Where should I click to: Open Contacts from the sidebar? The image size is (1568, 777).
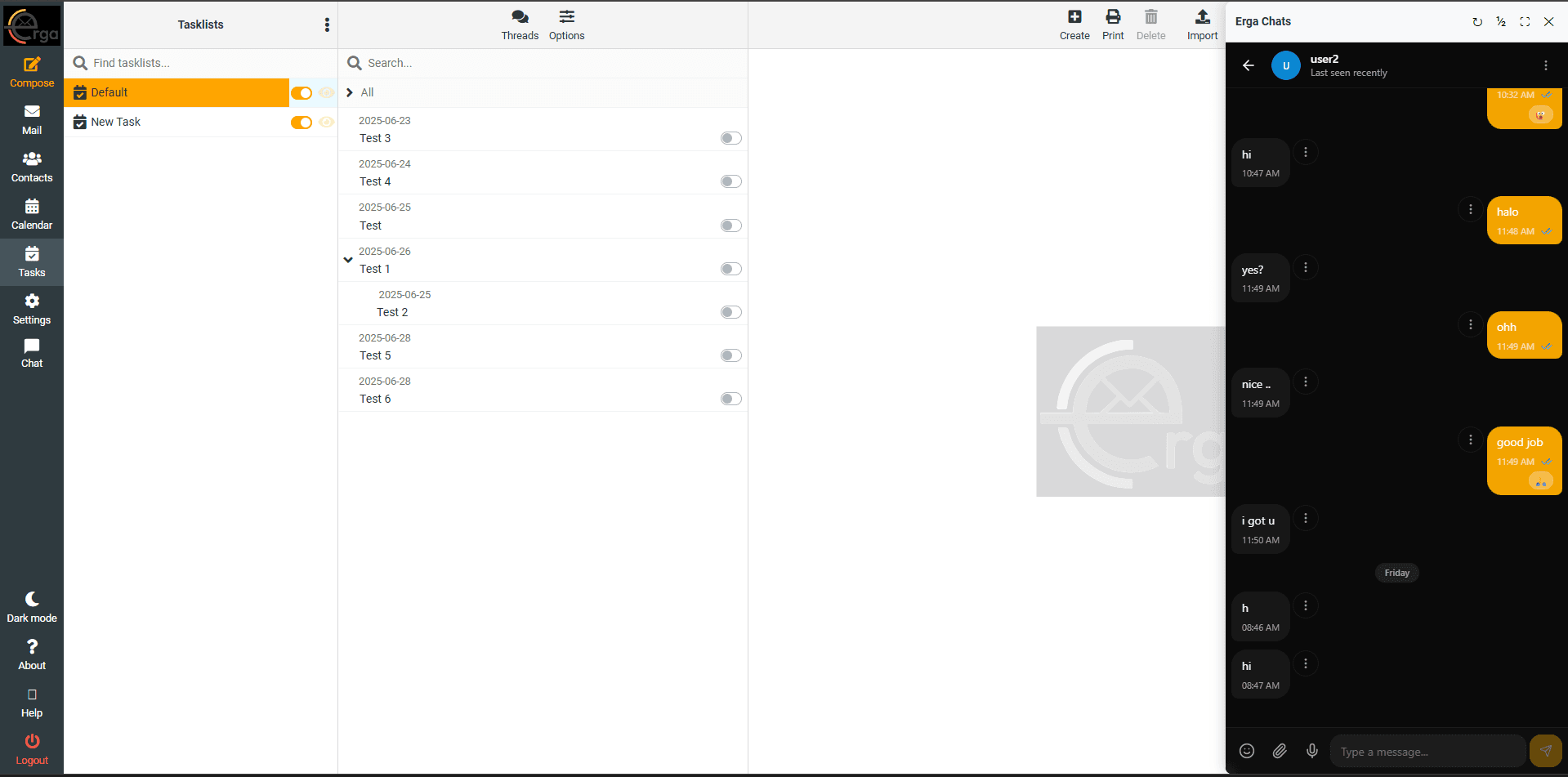coord(32,167)
